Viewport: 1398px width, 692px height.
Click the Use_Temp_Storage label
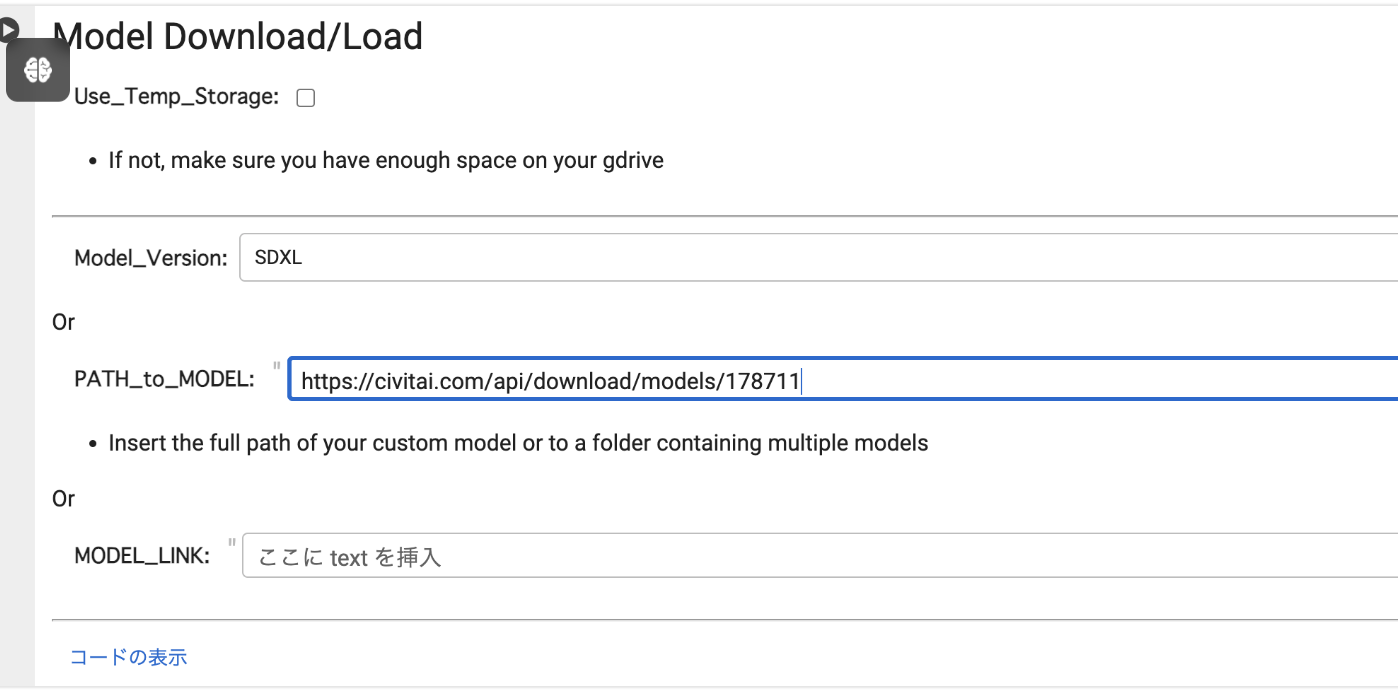[176, 97]
